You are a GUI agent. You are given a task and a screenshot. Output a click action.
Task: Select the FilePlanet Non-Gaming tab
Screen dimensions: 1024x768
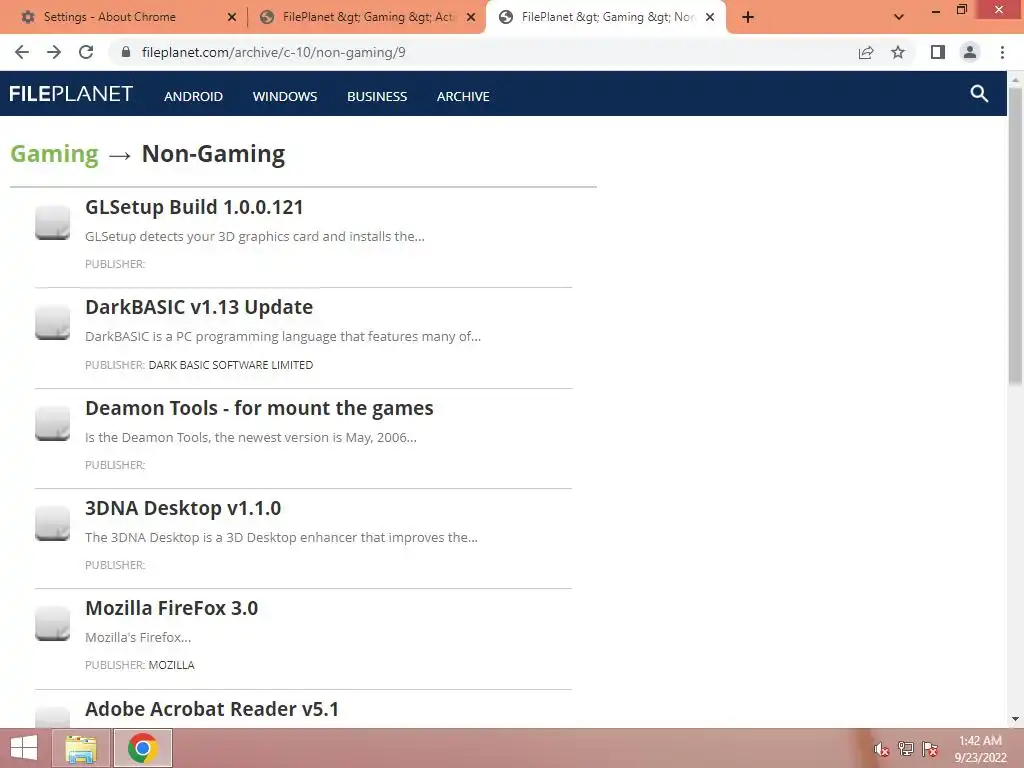click(x=605, y=17)
